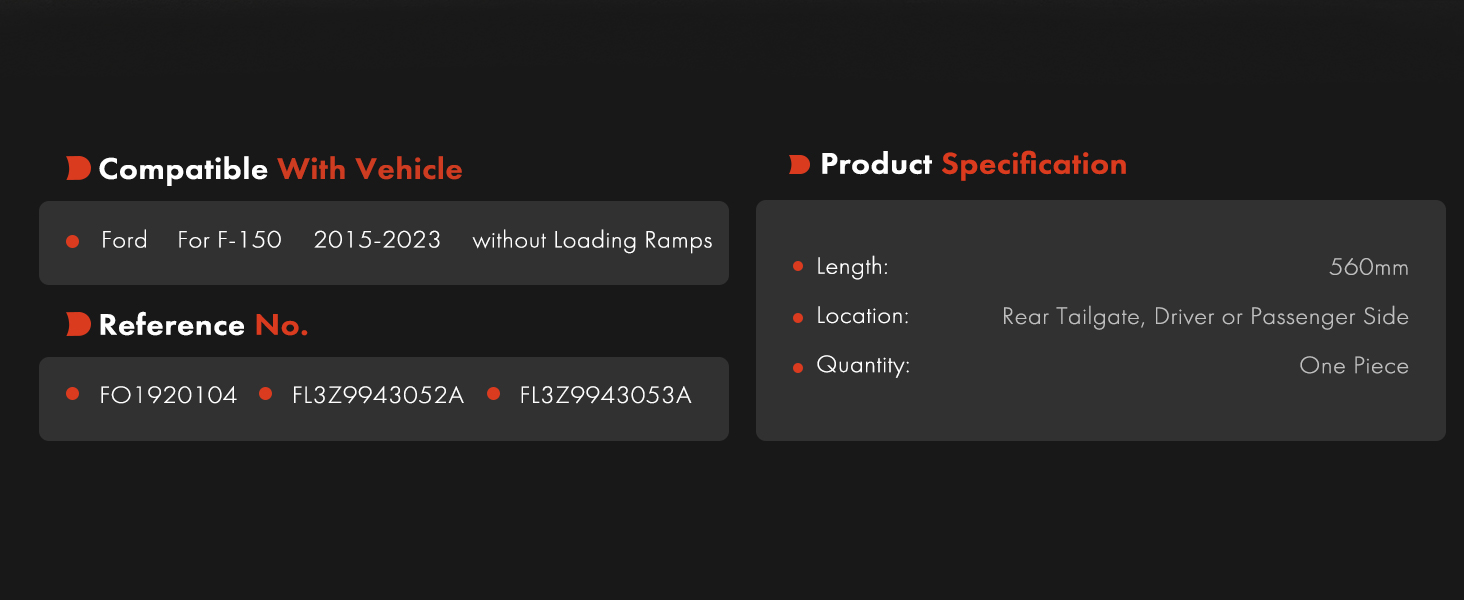Click the red bullet before Ford
The image size is (1464, 600).
[72, 241]
